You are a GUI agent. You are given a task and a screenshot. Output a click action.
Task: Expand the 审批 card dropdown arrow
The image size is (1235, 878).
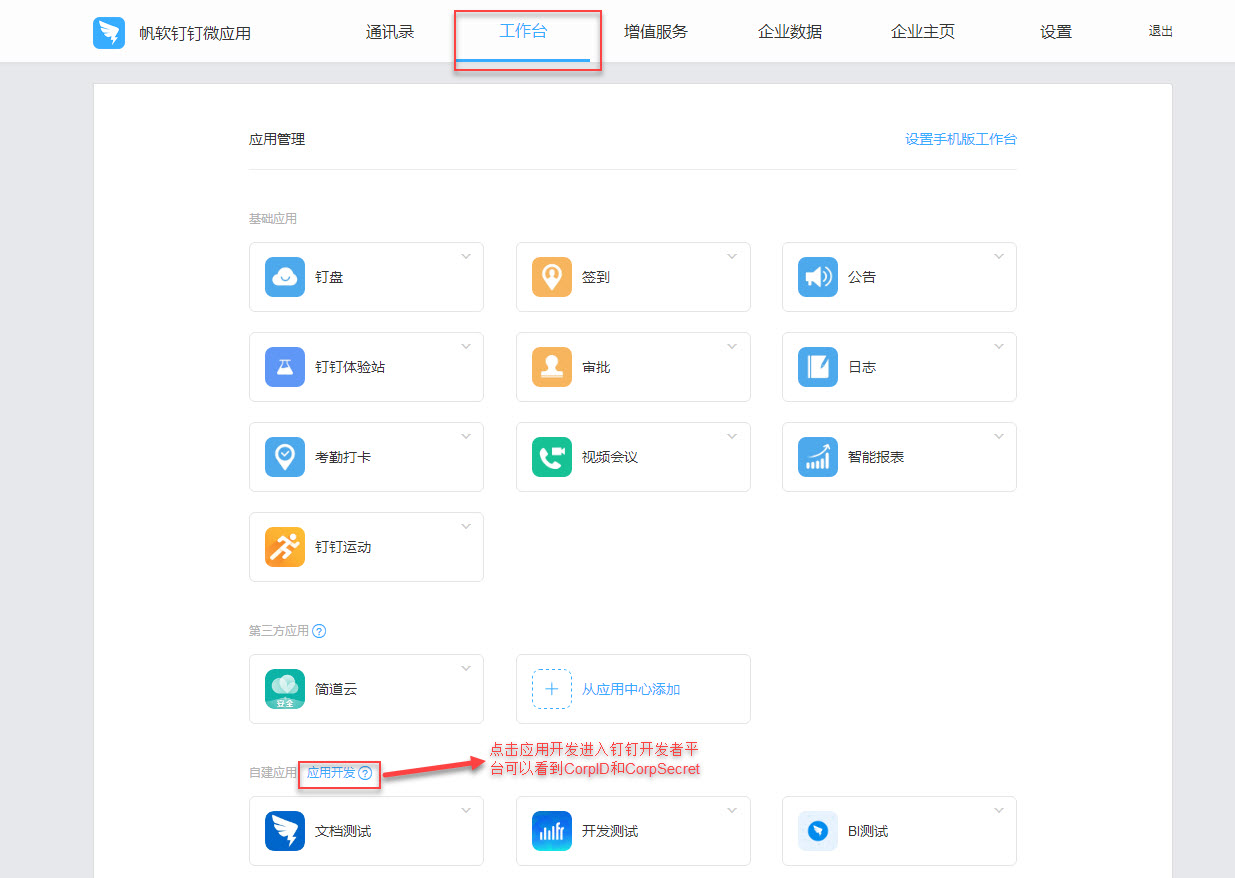tap(733, 346)
